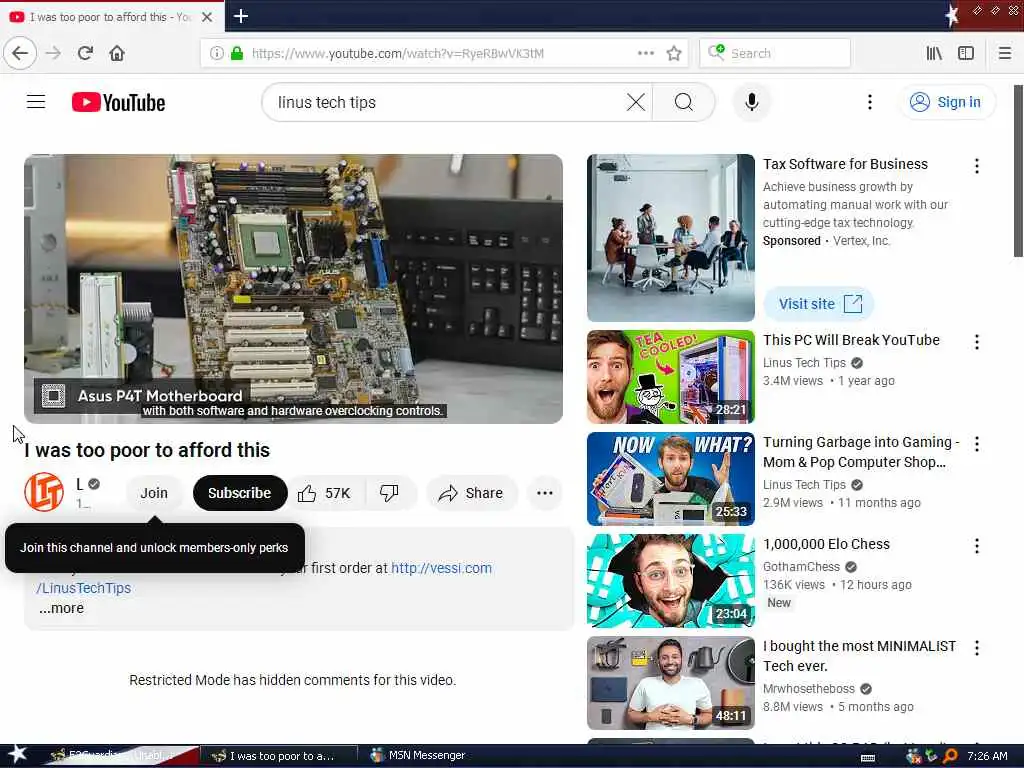
Task: Open options for Tax Software for Business ad
Action: 977,166
